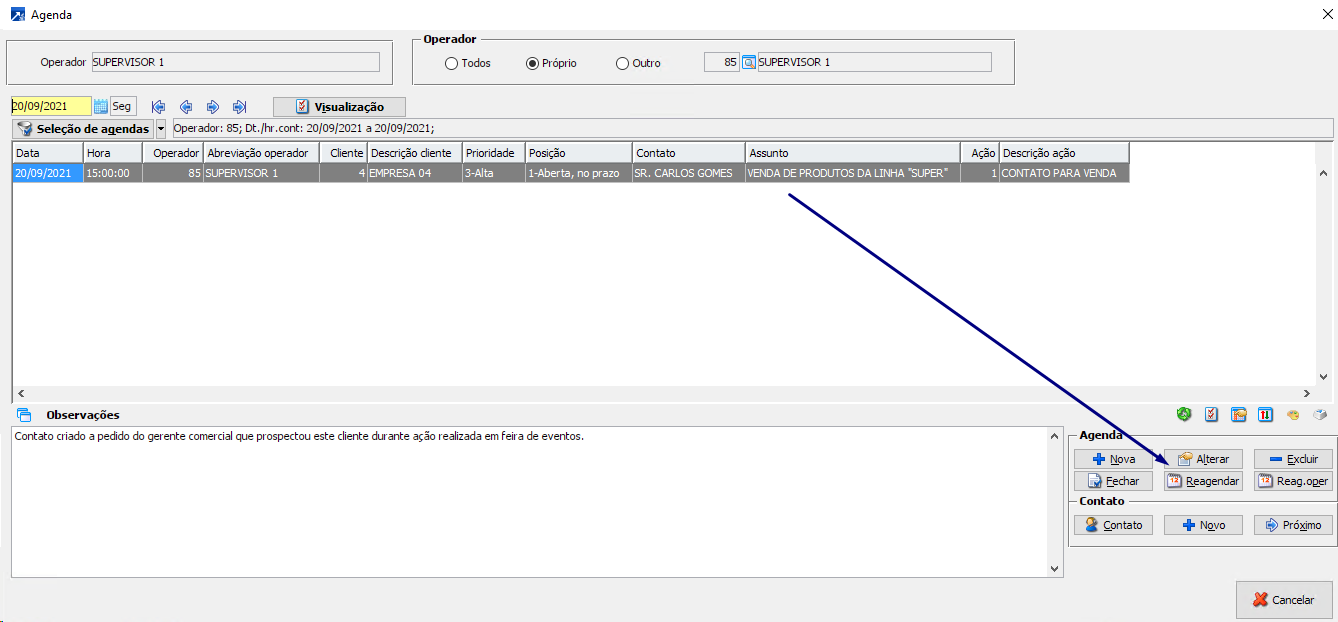
Task: Click the Agenda app icon in title bar
Action: (x=17, y=15)
